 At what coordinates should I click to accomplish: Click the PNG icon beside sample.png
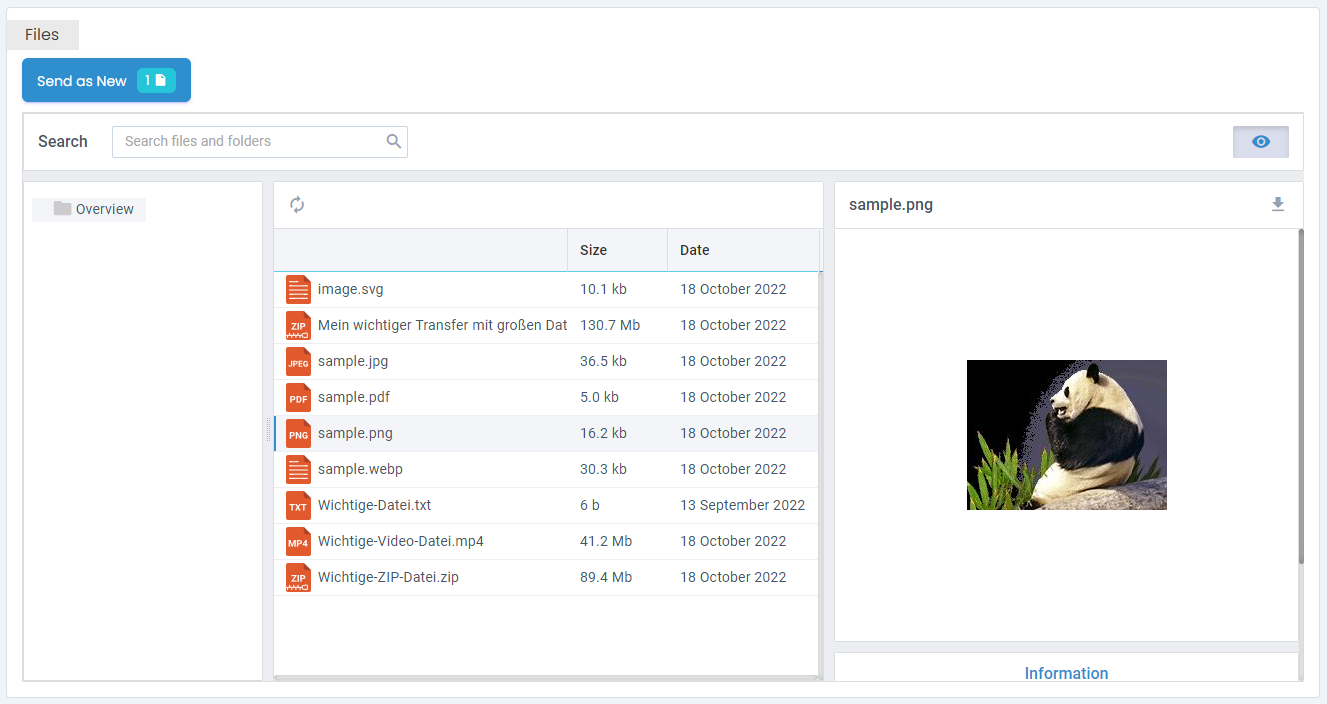(x=298, y=433)
